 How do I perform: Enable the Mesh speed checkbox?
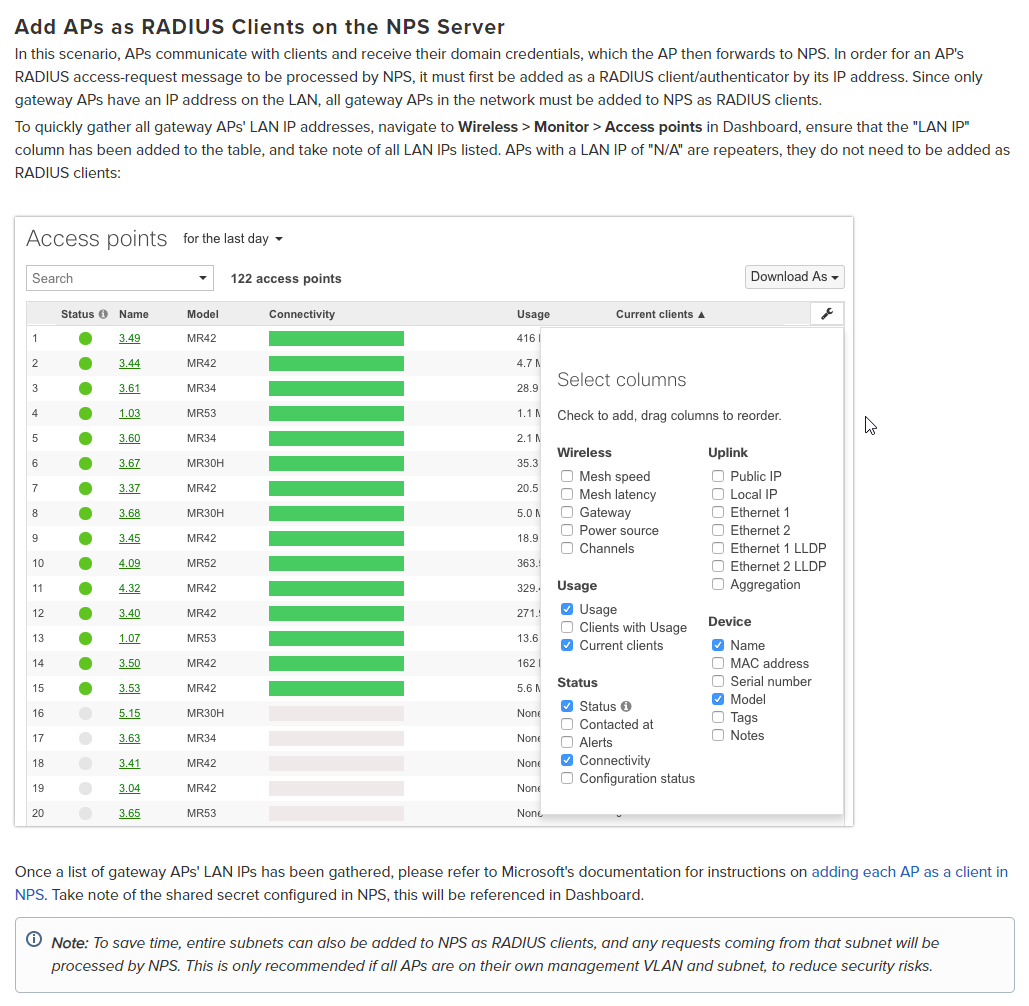(x=567, y=476)
